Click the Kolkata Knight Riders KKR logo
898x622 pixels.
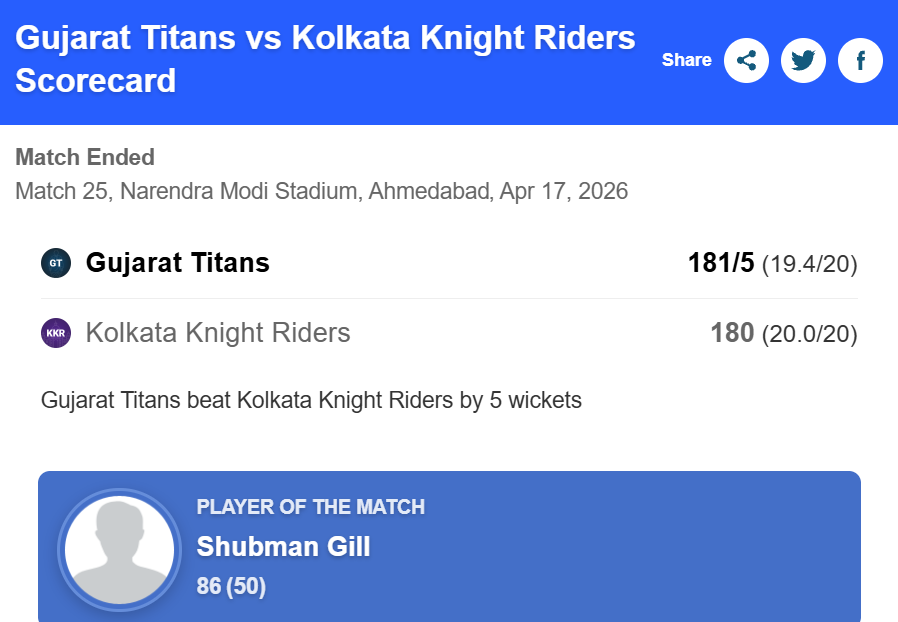[56, 332]
